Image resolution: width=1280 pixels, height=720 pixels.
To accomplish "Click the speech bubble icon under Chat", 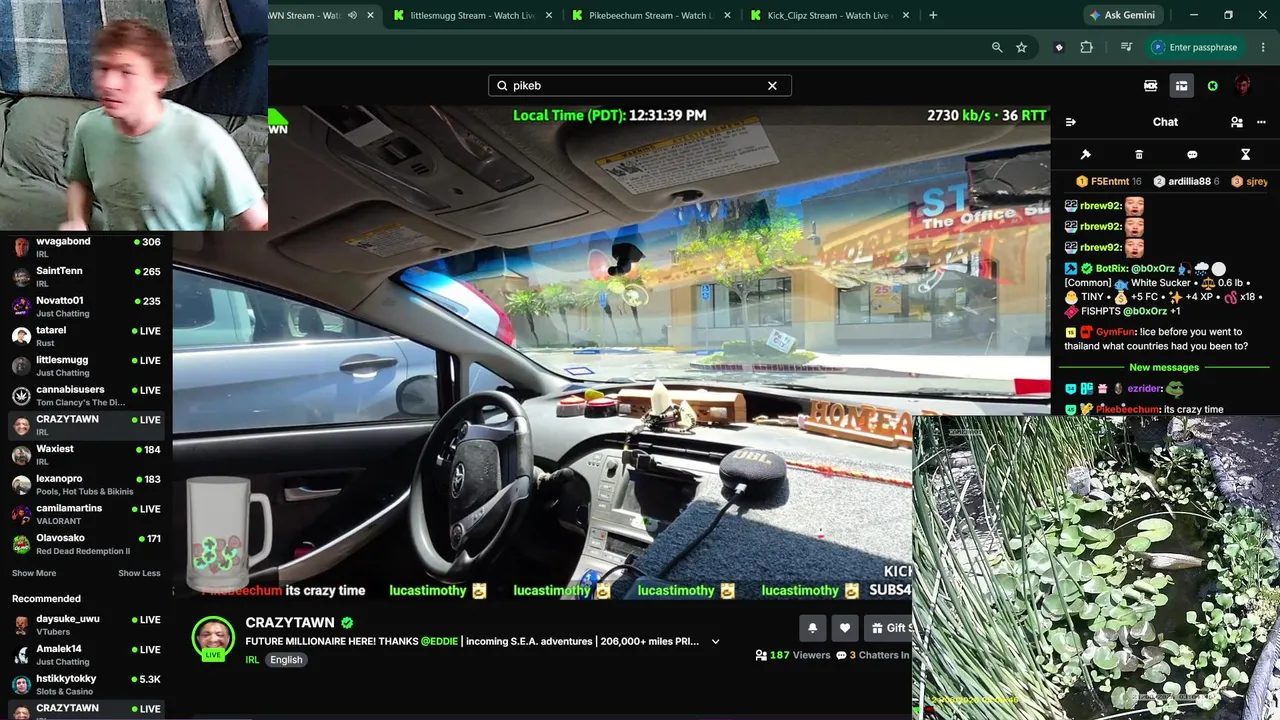I will pyautogui.click(x=1192, y=155).
